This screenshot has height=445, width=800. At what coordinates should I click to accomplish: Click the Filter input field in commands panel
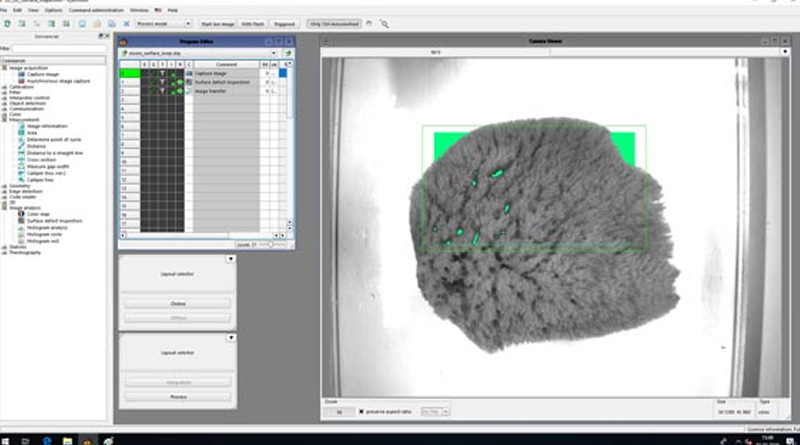pos(60,47)
